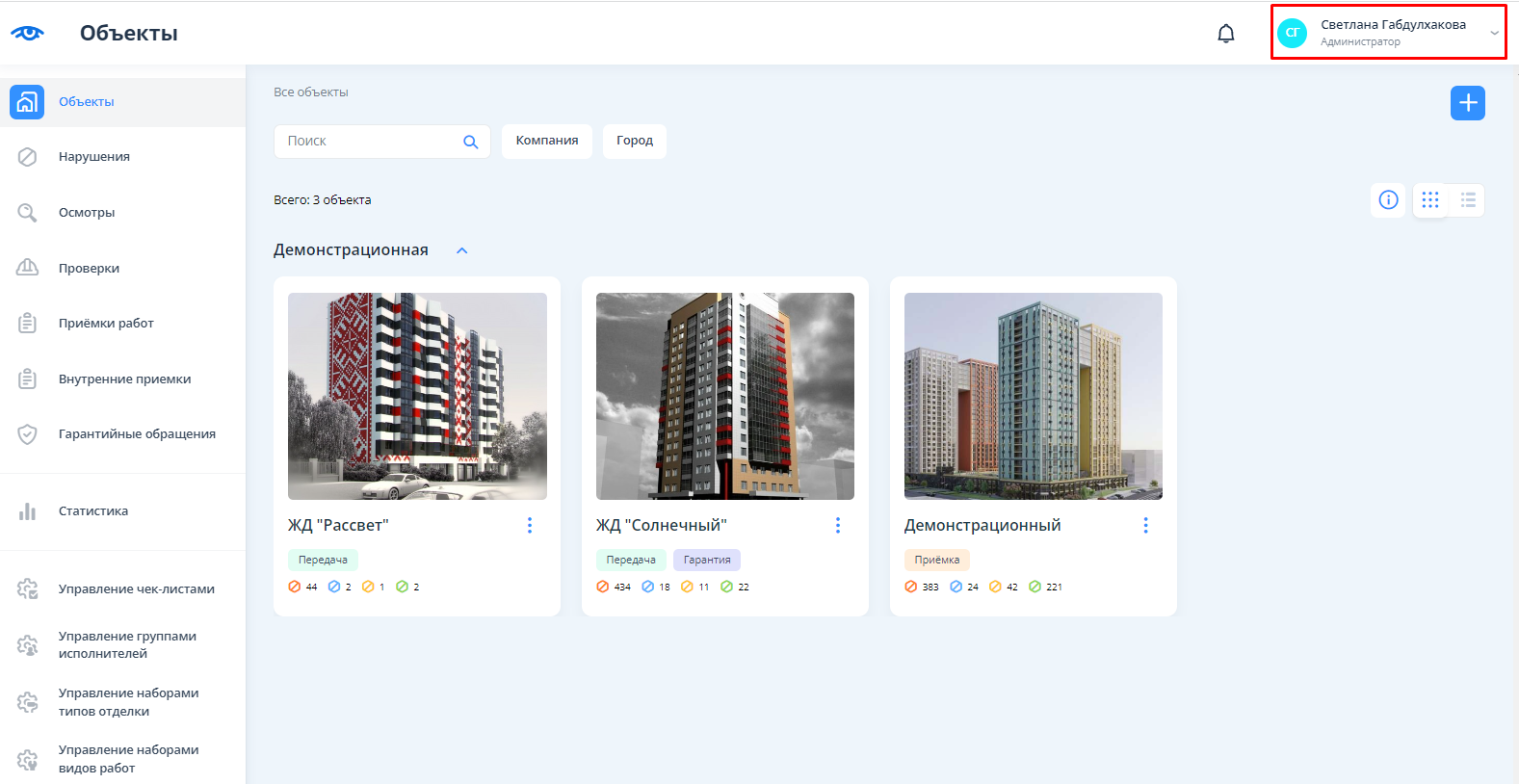Go to Нарушения in sidebar

[93, 157]
